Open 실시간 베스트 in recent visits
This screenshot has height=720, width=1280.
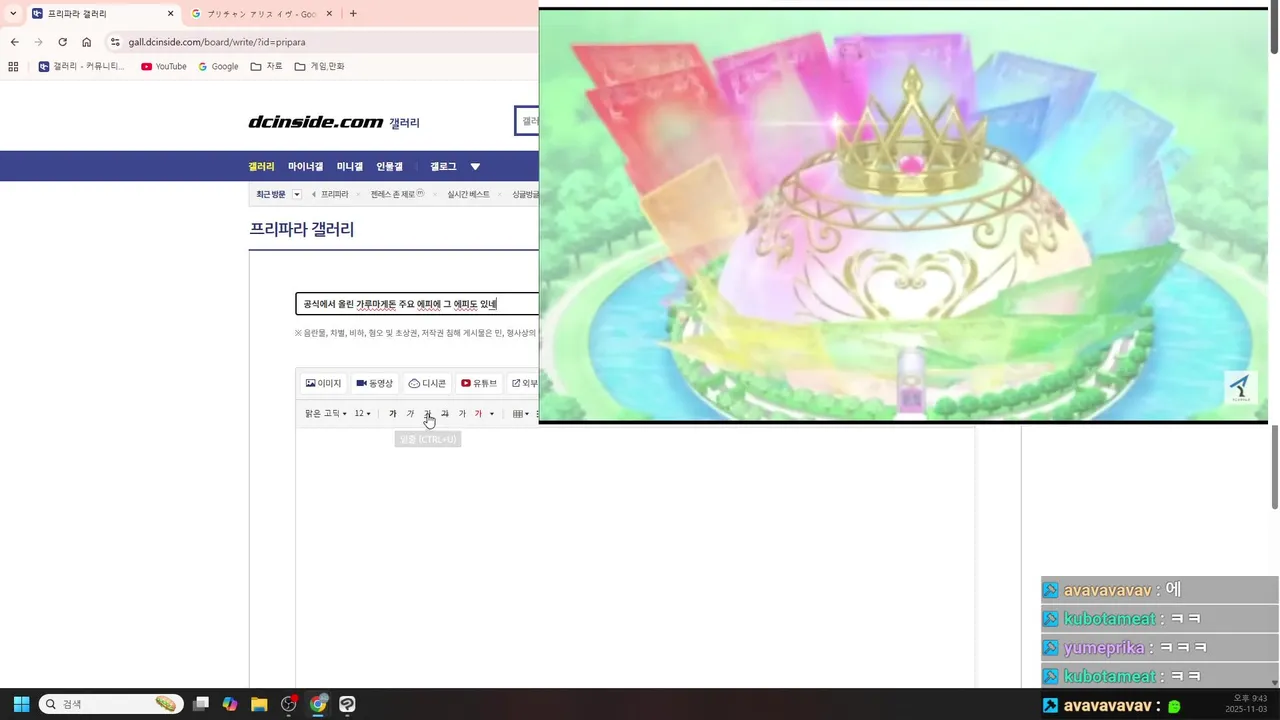click(469, 195)
